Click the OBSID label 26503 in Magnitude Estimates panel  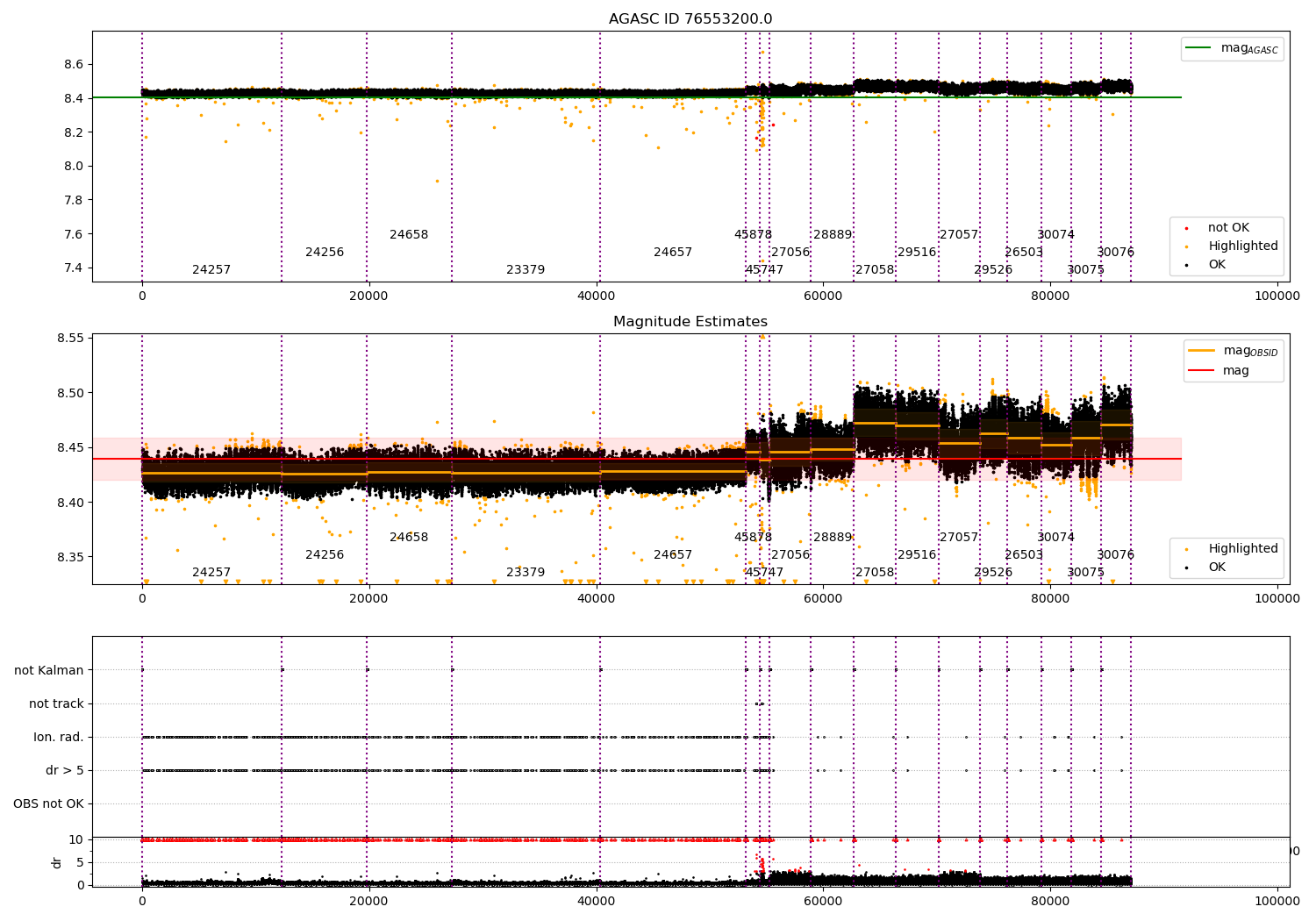pyautogui.click(x=1024, y=555)
